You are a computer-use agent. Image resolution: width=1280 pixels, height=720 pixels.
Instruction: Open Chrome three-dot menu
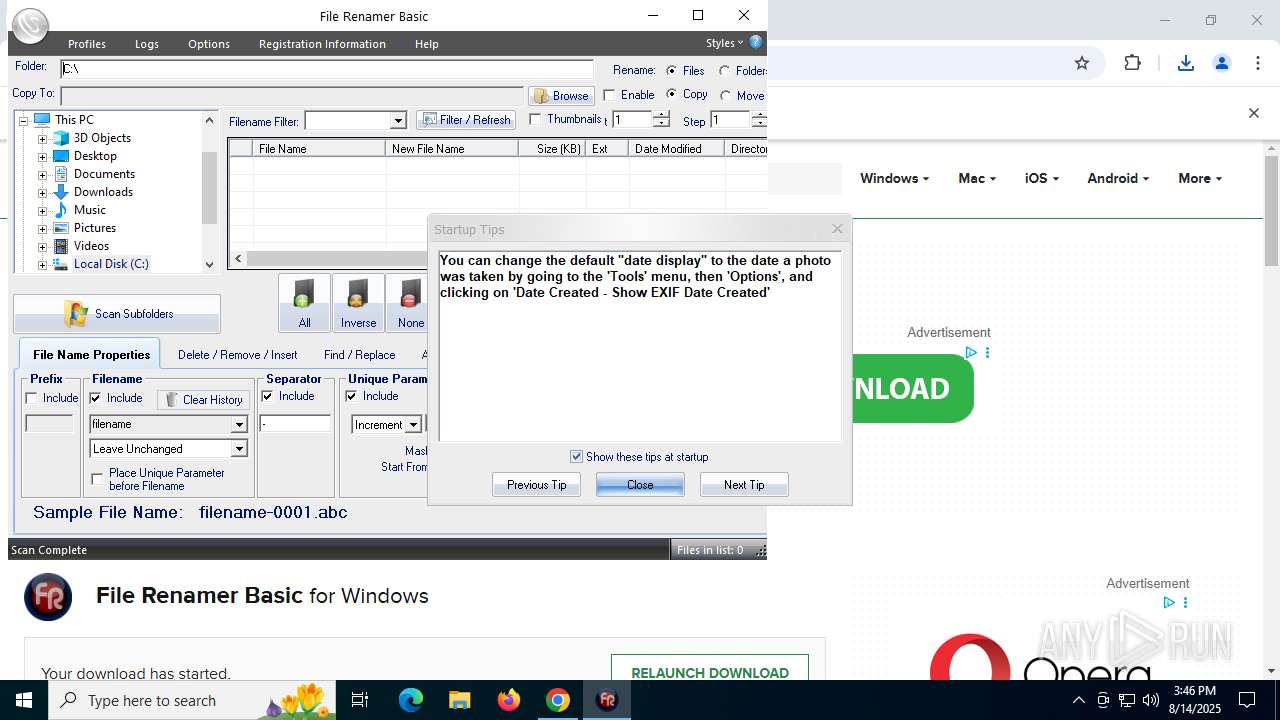(x=1257, y=63)
